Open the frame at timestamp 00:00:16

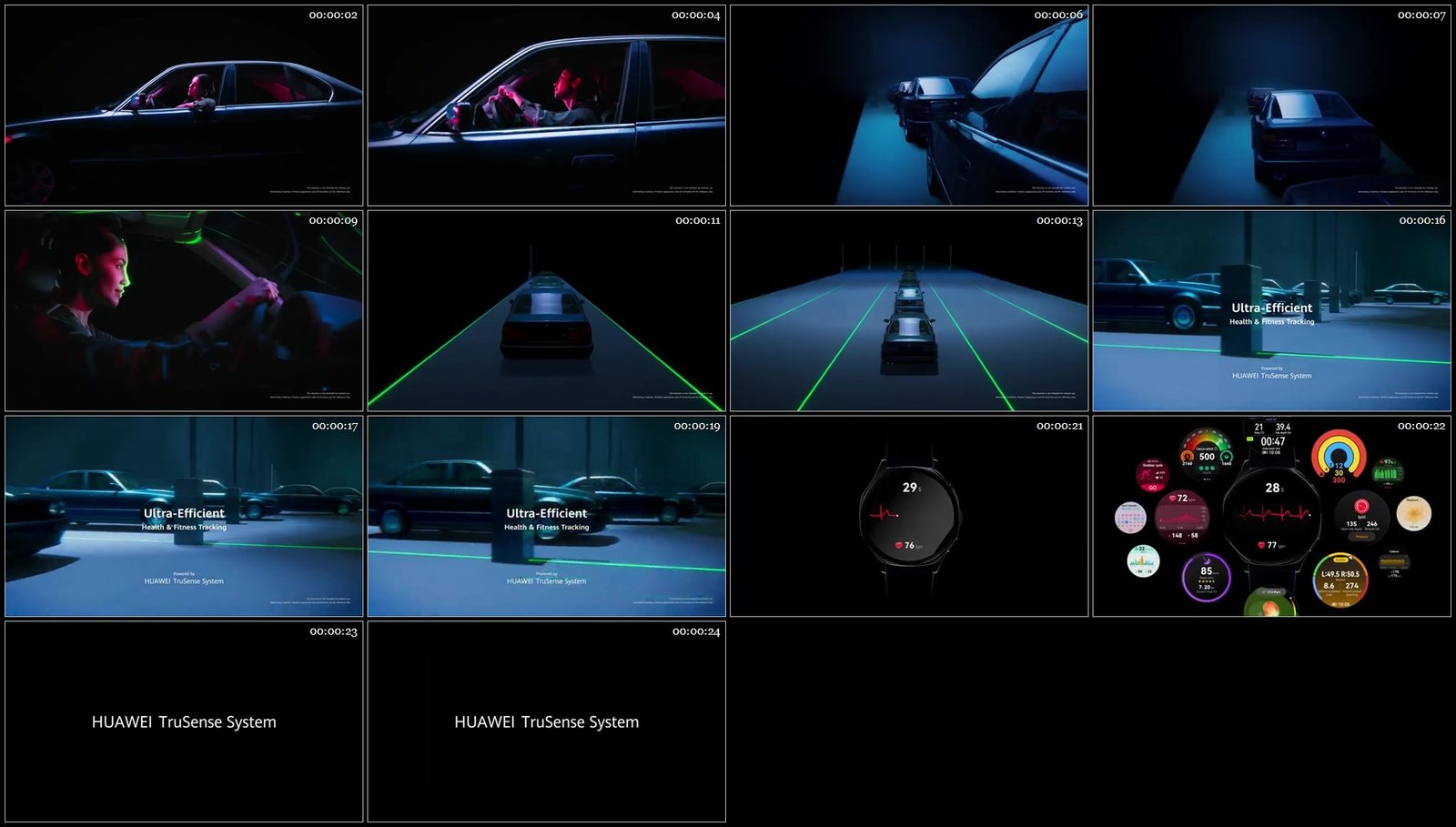[x=1271, y=311]
